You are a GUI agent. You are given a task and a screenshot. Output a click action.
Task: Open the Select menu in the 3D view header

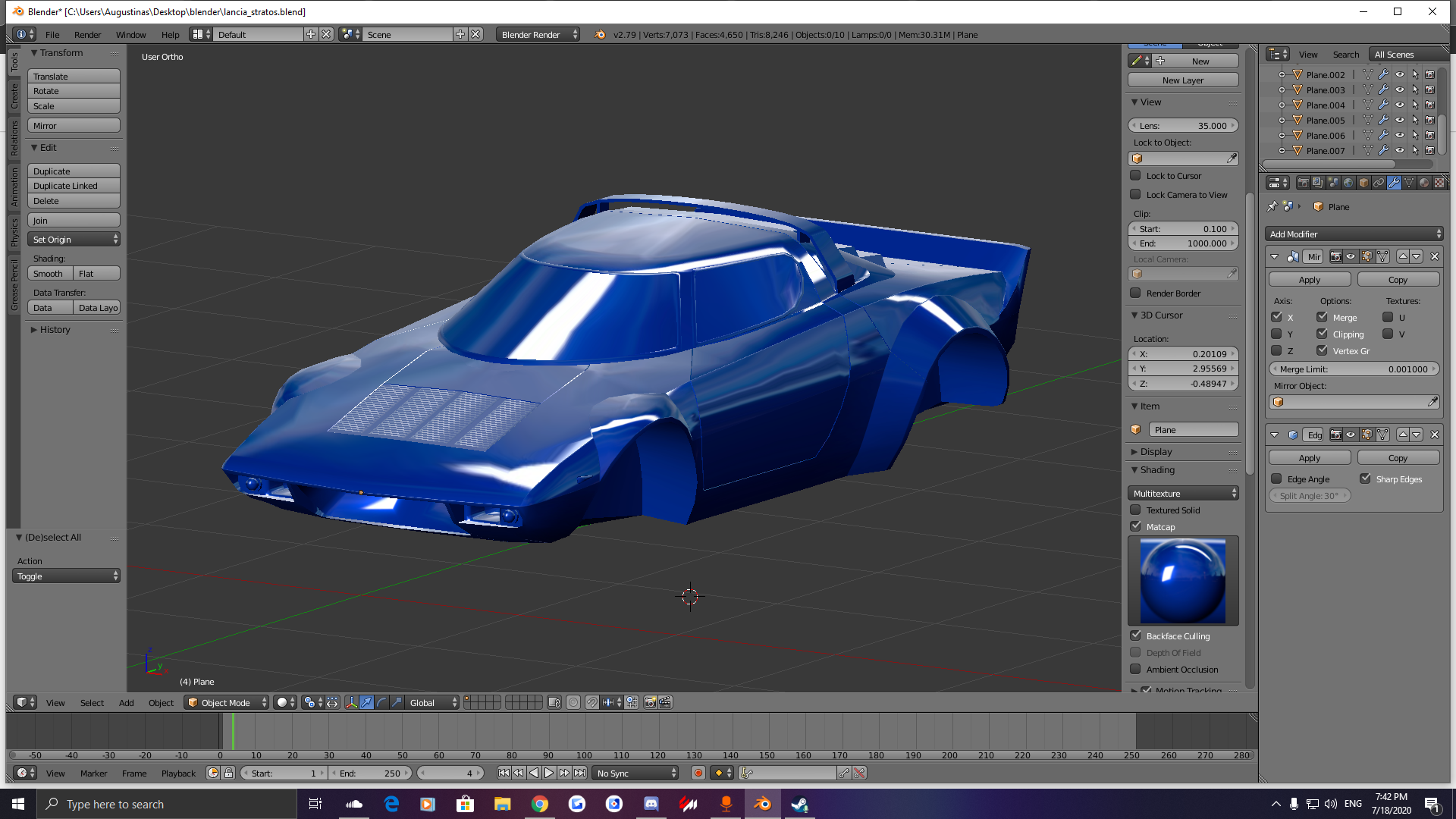pos(92,703)
